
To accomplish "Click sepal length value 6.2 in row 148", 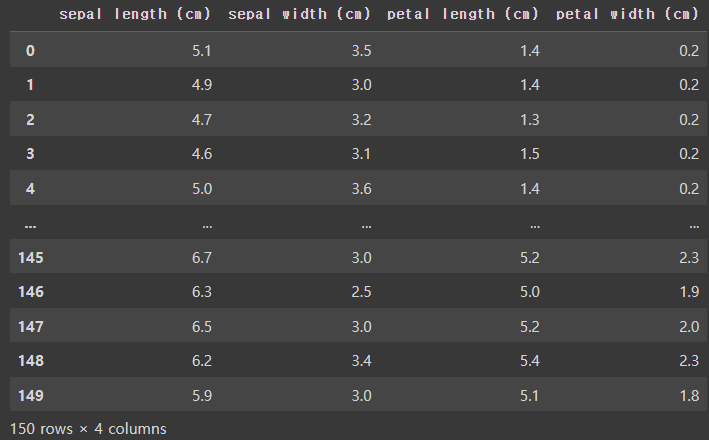I will 202,361.
